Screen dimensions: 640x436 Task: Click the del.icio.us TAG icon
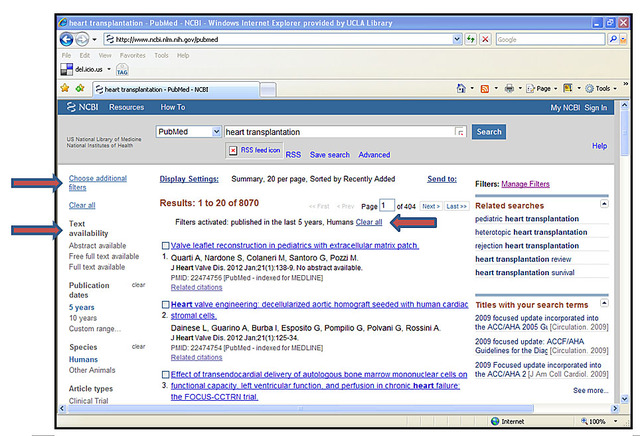(x=122, y=69)
